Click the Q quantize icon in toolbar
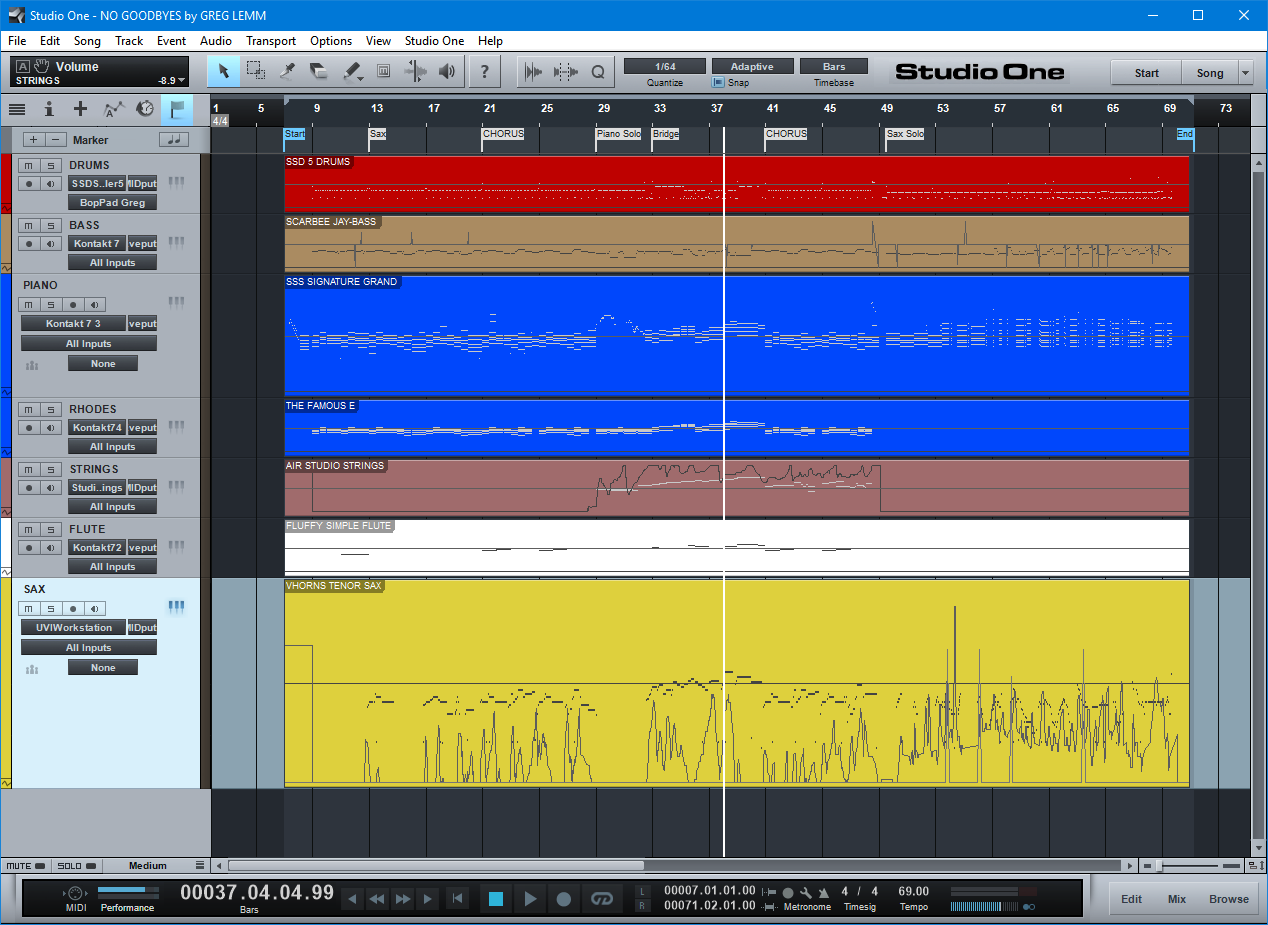This screenshot has width=1268, height=925. pos(598,71)
